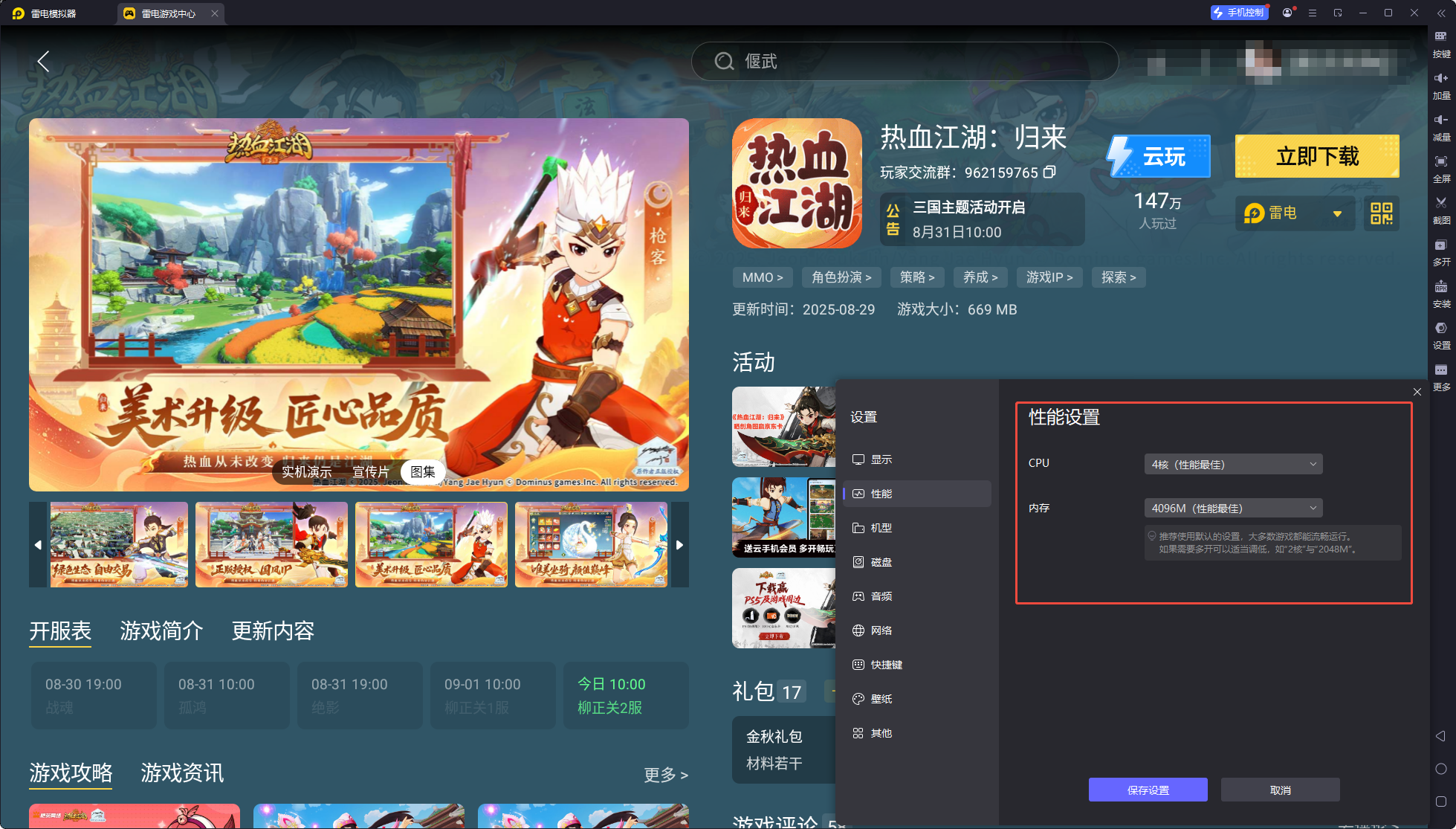Open the 唯美坐骑 颜值巅峰 thumbnail
Image resolution: width=1456 pixels, height=829 pixels.
pyautogui.click(x=591, y=545)
